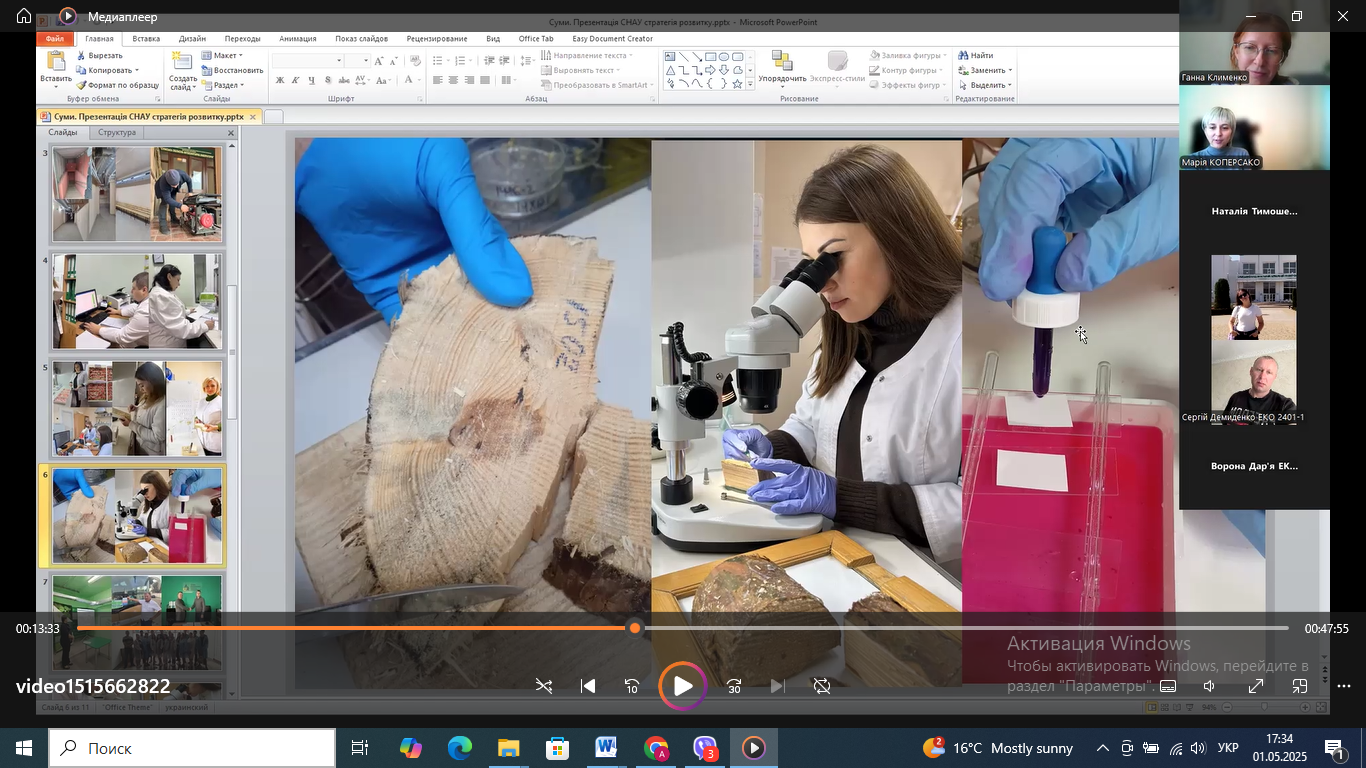Go to the previous track
1366x768 pixels.
coord(588,686)
